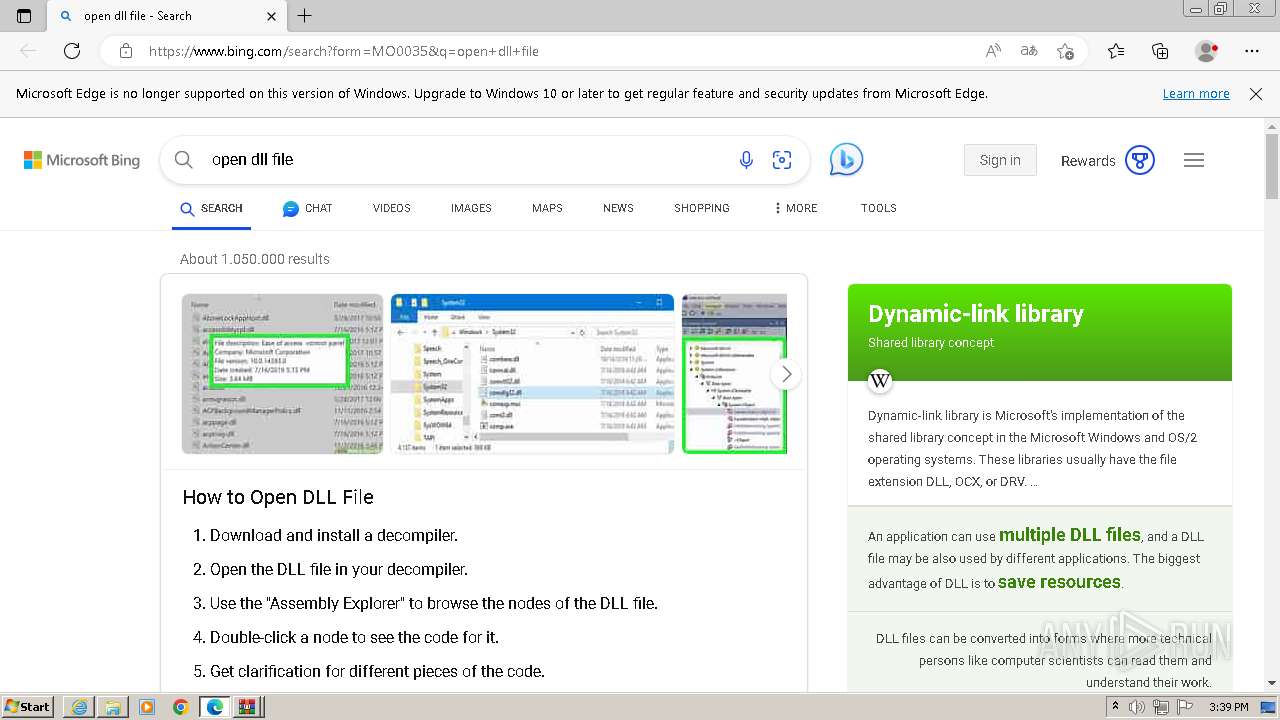The height and width of the screenshot is (720, 1280).
Task: Open the volume speaker tray icon
Action: pos(1137,707)
